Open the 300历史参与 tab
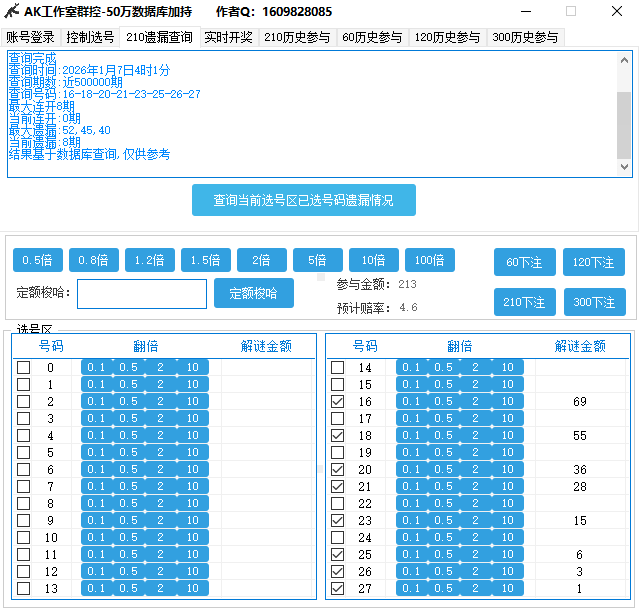639x611 pixels. 525,37
